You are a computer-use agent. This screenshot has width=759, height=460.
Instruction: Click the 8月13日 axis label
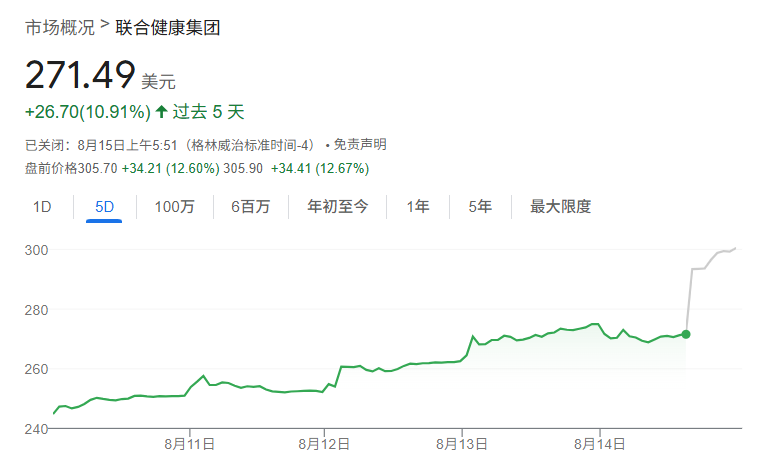point(461,444)
